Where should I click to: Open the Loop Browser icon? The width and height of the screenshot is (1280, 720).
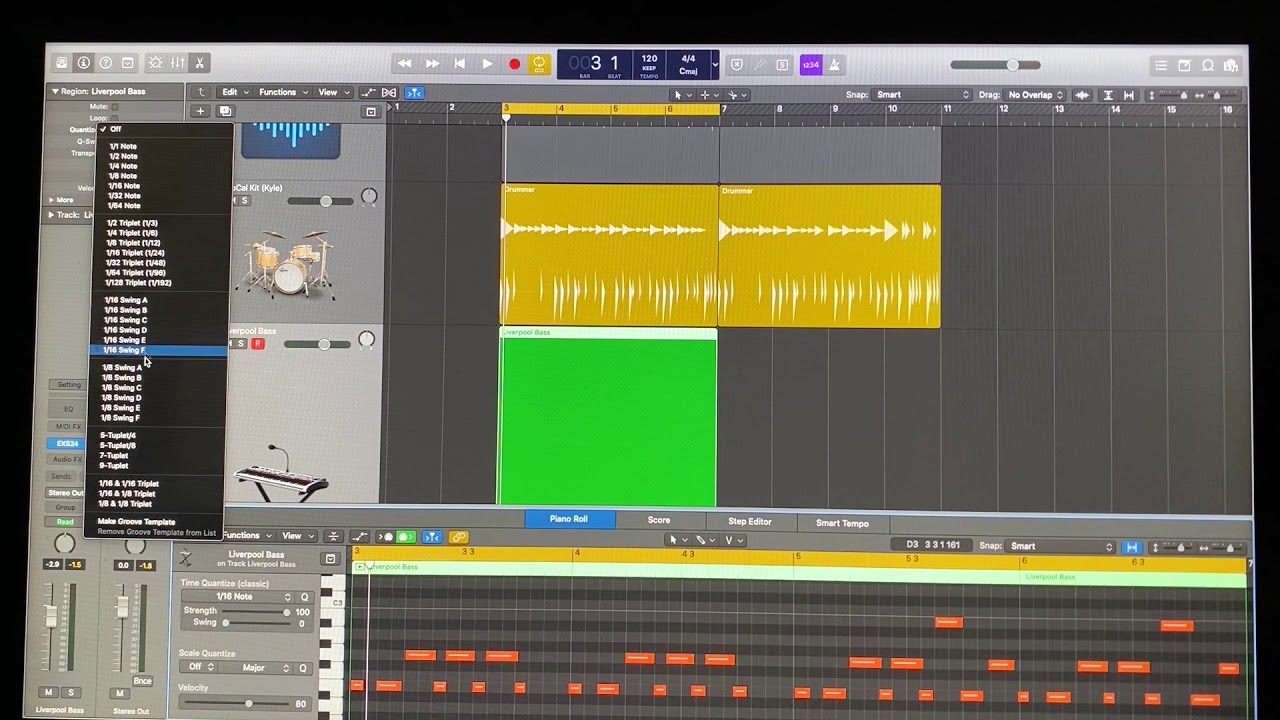coord(1208,65)
